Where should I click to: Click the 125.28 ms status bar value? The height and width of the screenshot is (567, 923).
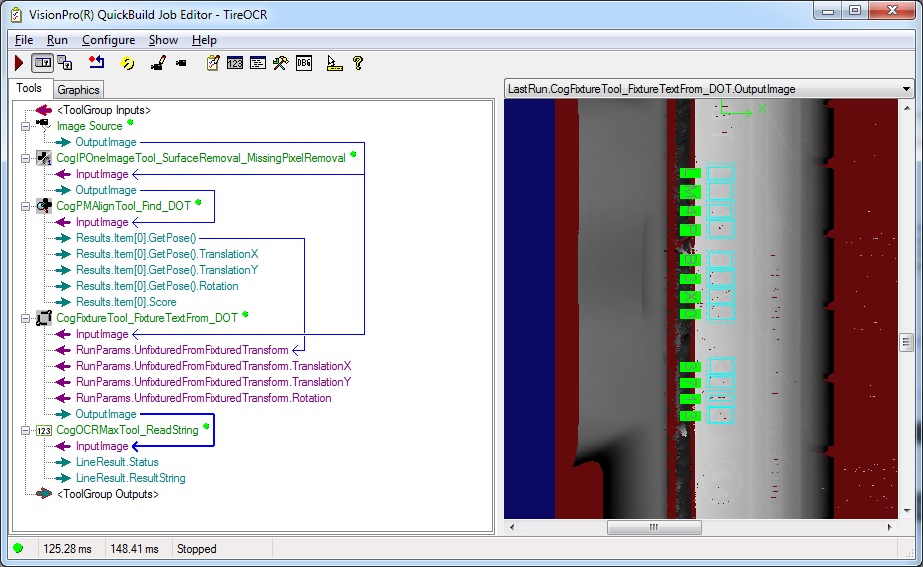pyautogui.click(x=68, y=549)
